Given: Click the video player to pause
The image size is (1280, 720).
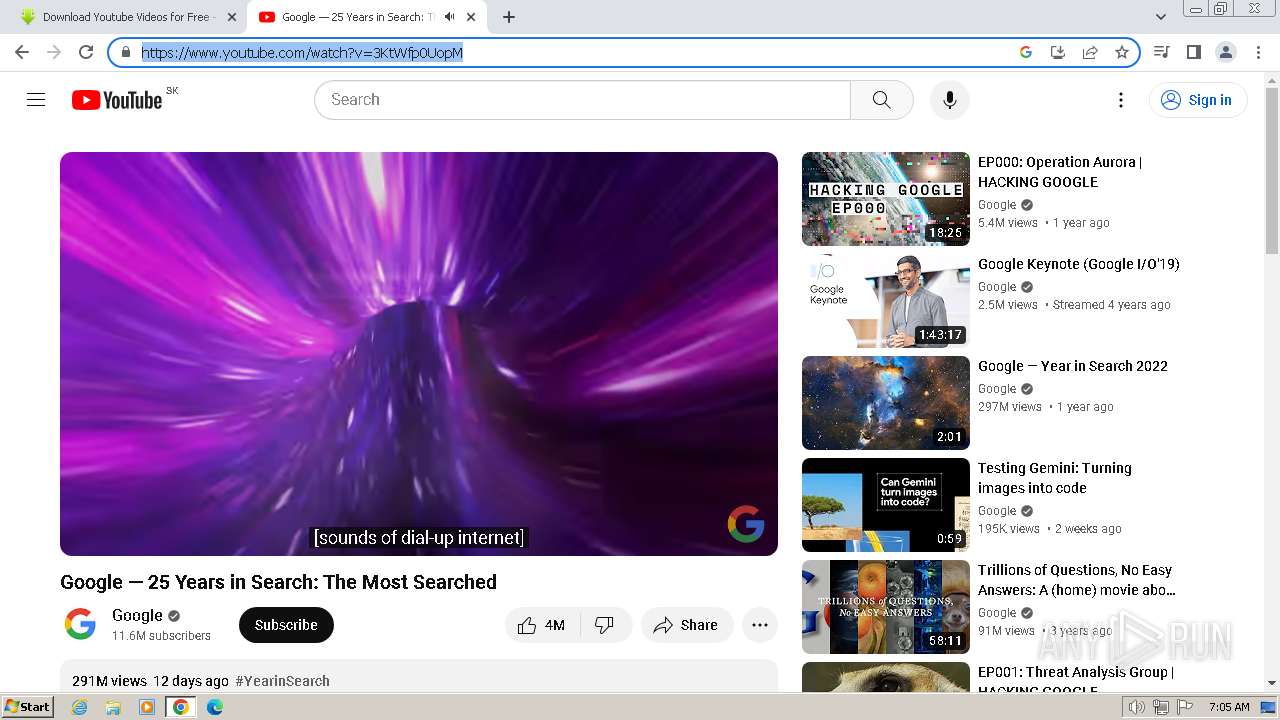Looking at the screenshot, I should coord(419,354).
